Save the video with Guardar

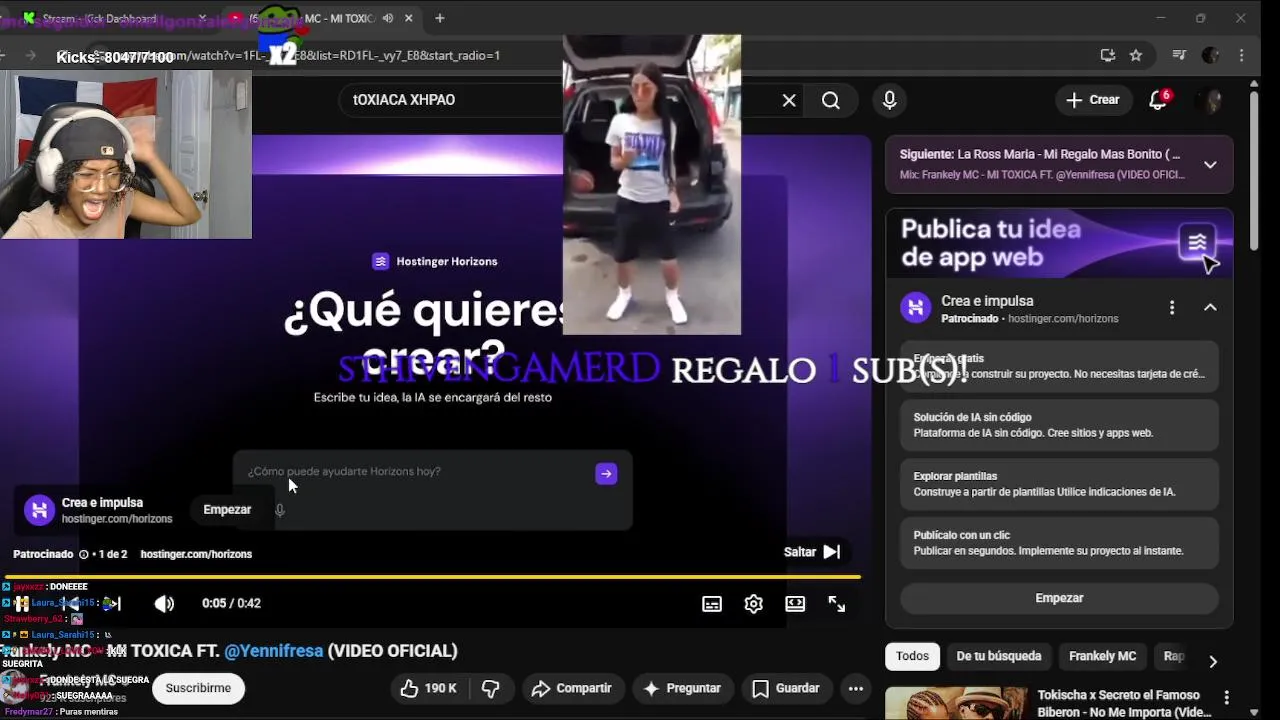(786, 688)
